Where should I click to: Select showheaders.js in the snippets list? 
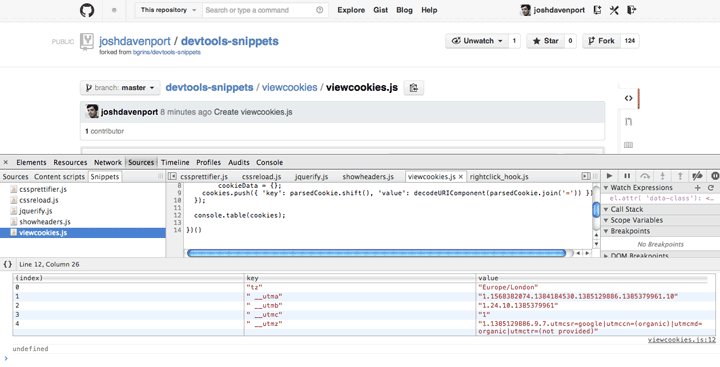coord(45,221)
